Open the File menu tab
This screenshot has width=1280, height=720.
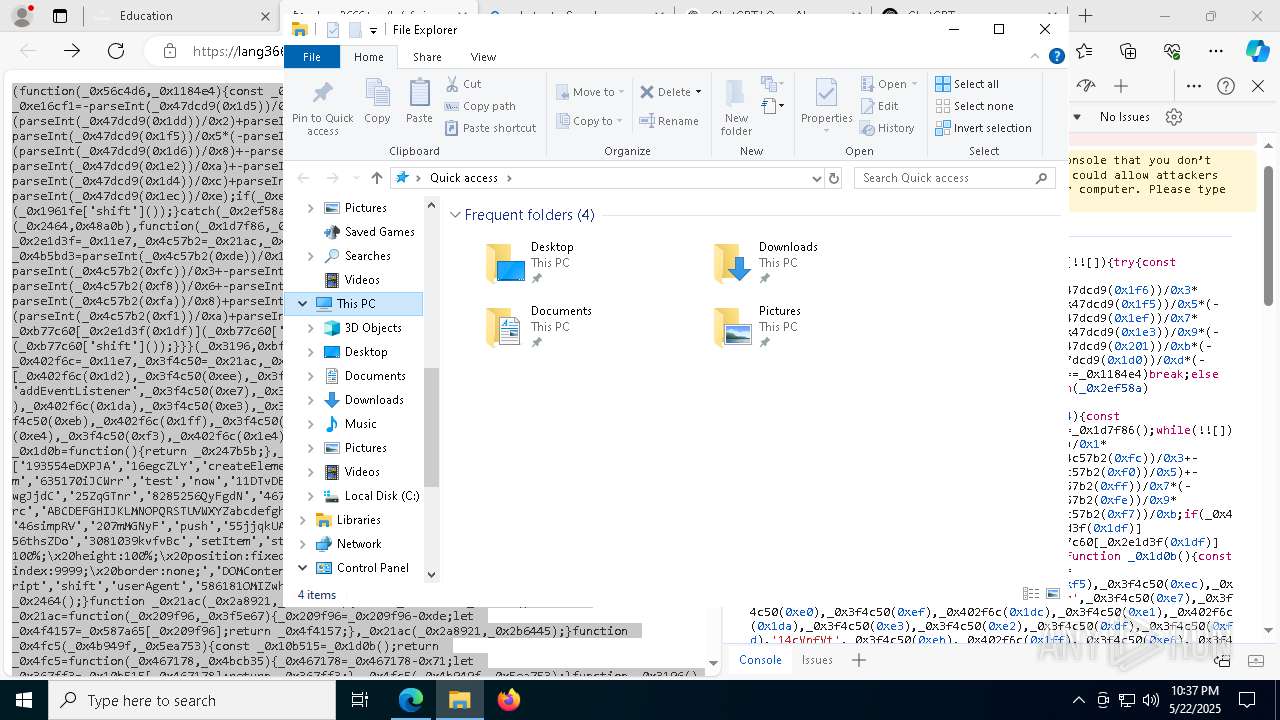[312, 57]
